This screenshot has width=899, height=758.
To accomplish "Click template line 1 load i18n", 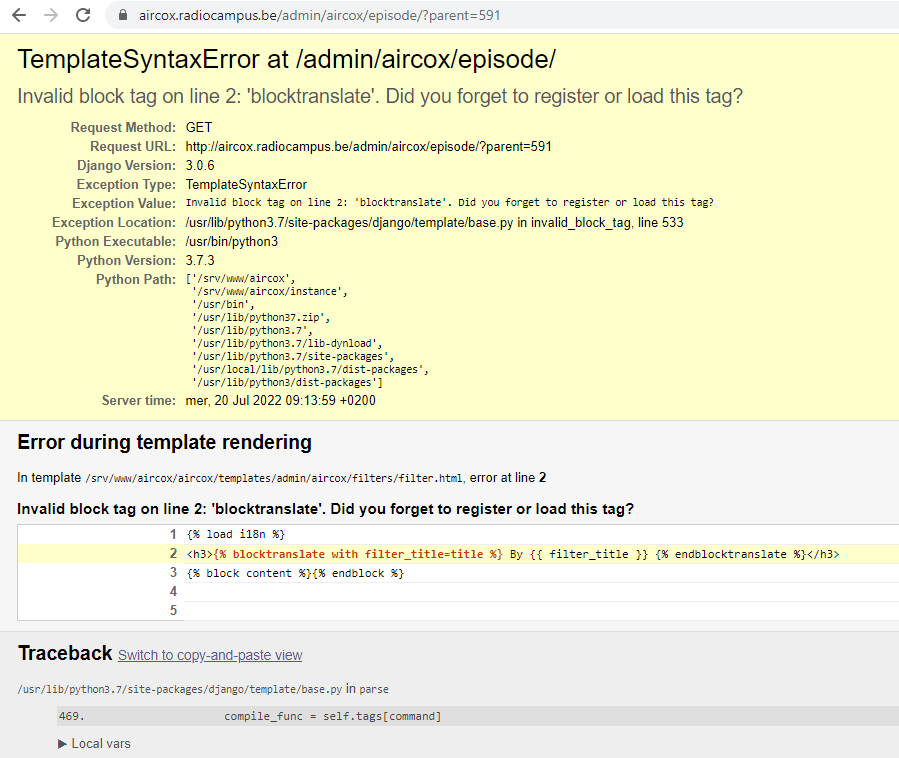I will click(x=236, y=535).
